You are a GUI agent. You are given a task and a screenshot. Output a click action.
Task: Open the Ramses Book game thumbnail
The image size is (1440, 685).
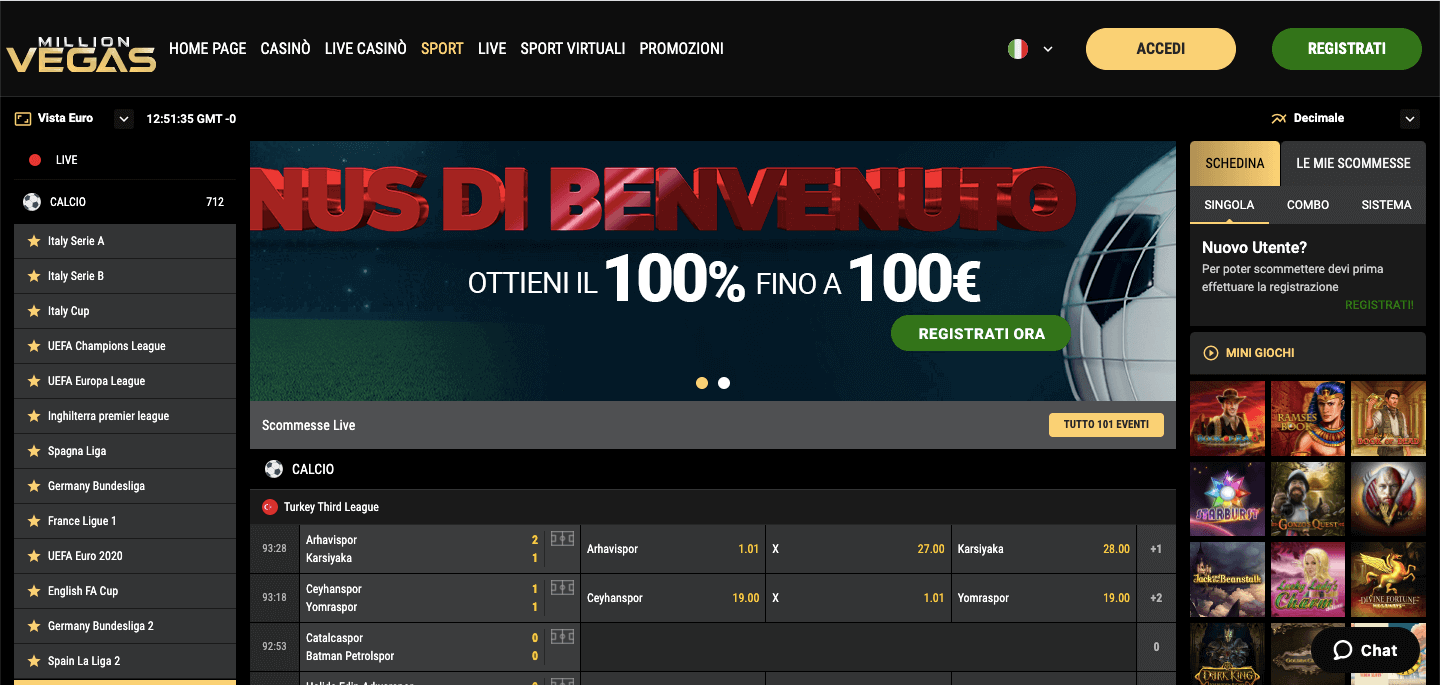click(1307, 418)
